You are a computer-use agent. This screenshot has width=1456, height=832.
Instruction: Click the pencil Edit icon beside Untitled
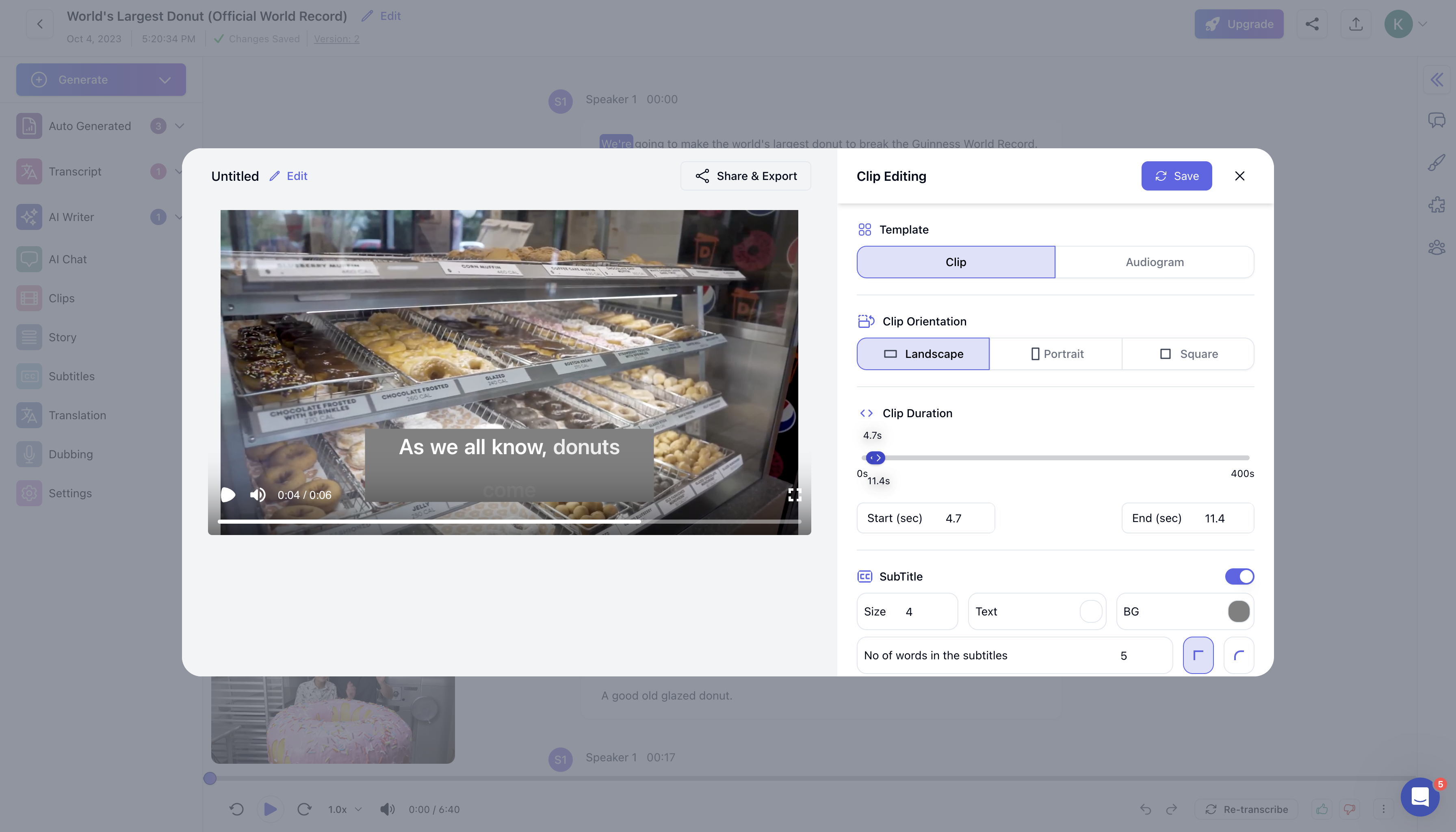point(275,176)
